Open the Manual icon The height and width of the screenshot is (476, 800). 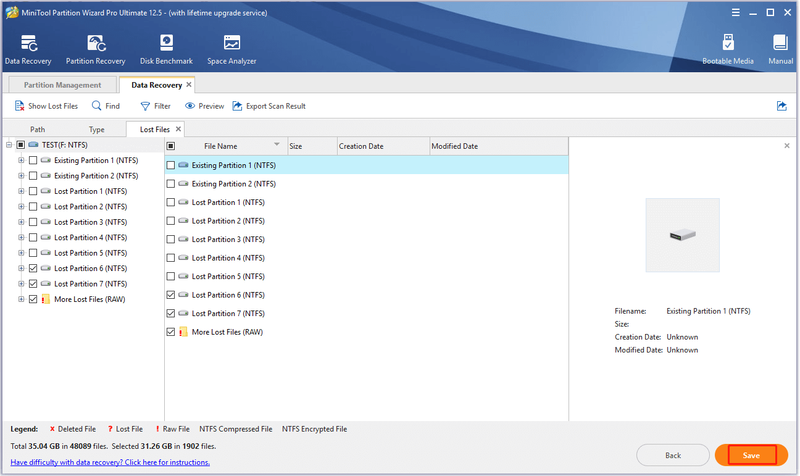pyautogui.click(x=780, y=43)
